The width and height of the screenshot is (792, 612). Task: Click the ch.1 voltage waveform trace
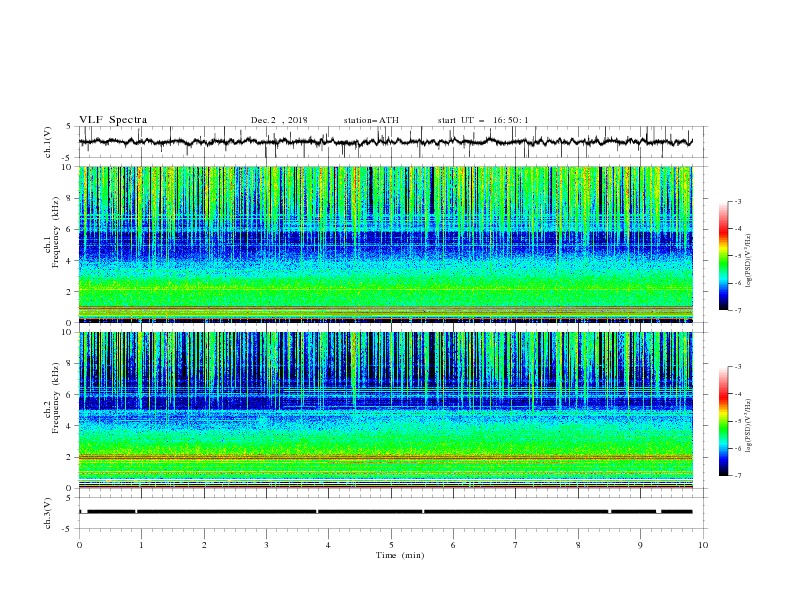point(385,142)
